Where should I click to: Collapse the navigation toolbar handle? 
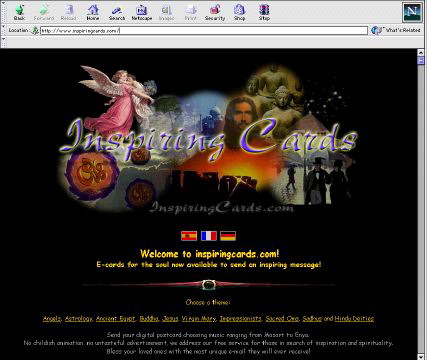pyautogui.click(x=3, y=12)
